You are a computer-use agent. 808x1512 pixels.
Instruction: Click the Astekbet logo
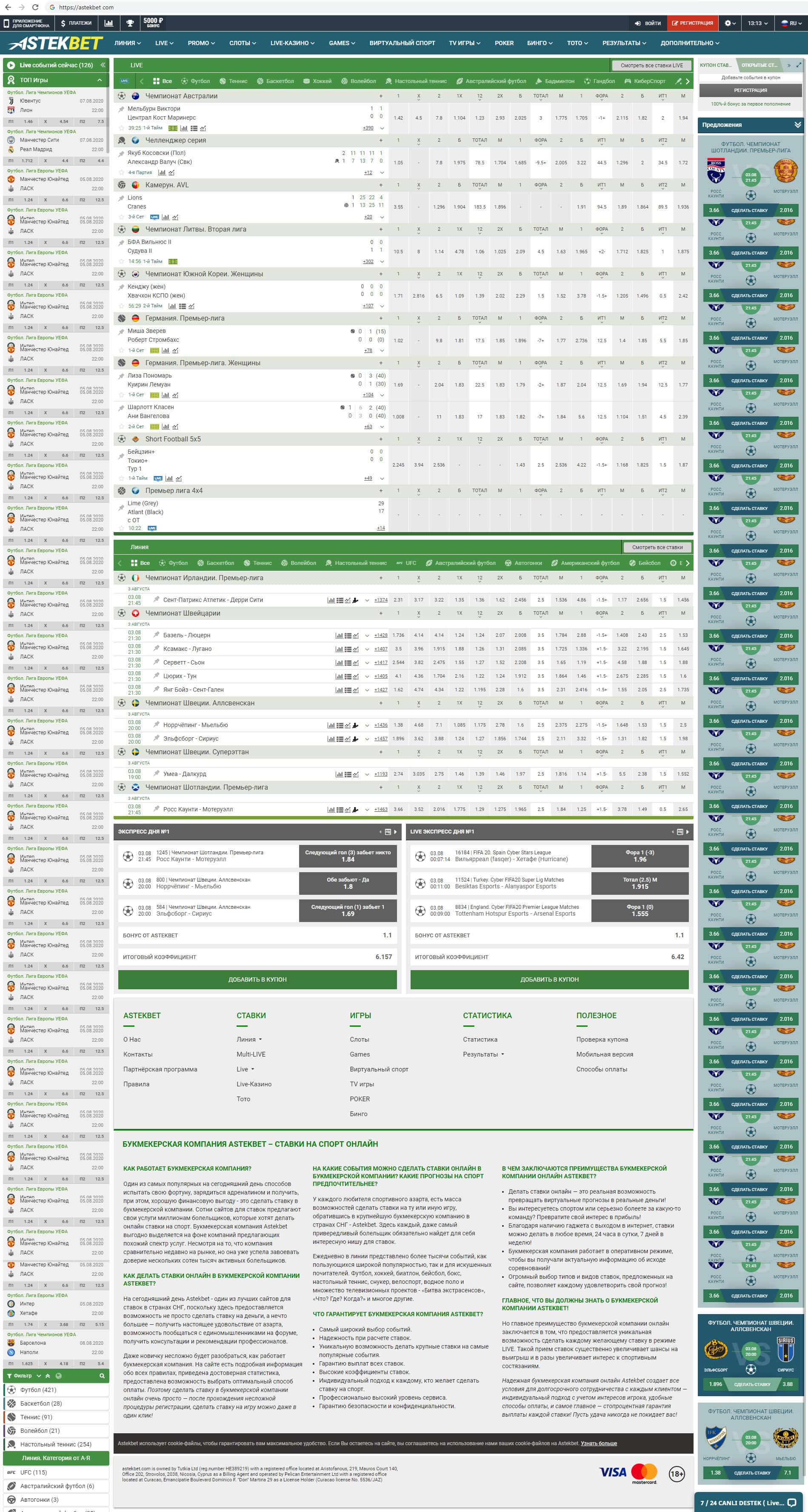click(x=56, y=43)
